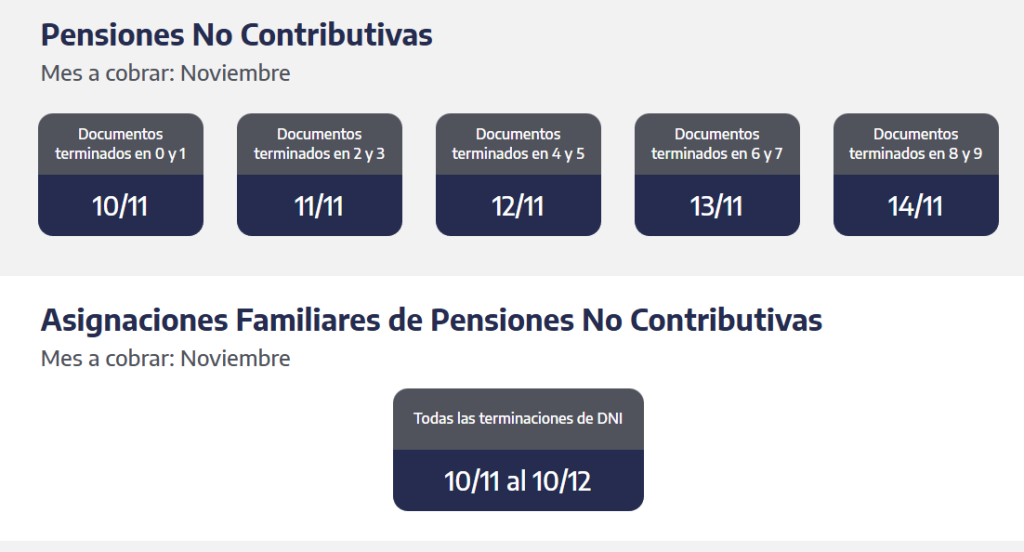Image resolution: width=1024 pixels, height=552 pixels.
Task: Click the '10/12' end date in the range
Action: [561, 481]
